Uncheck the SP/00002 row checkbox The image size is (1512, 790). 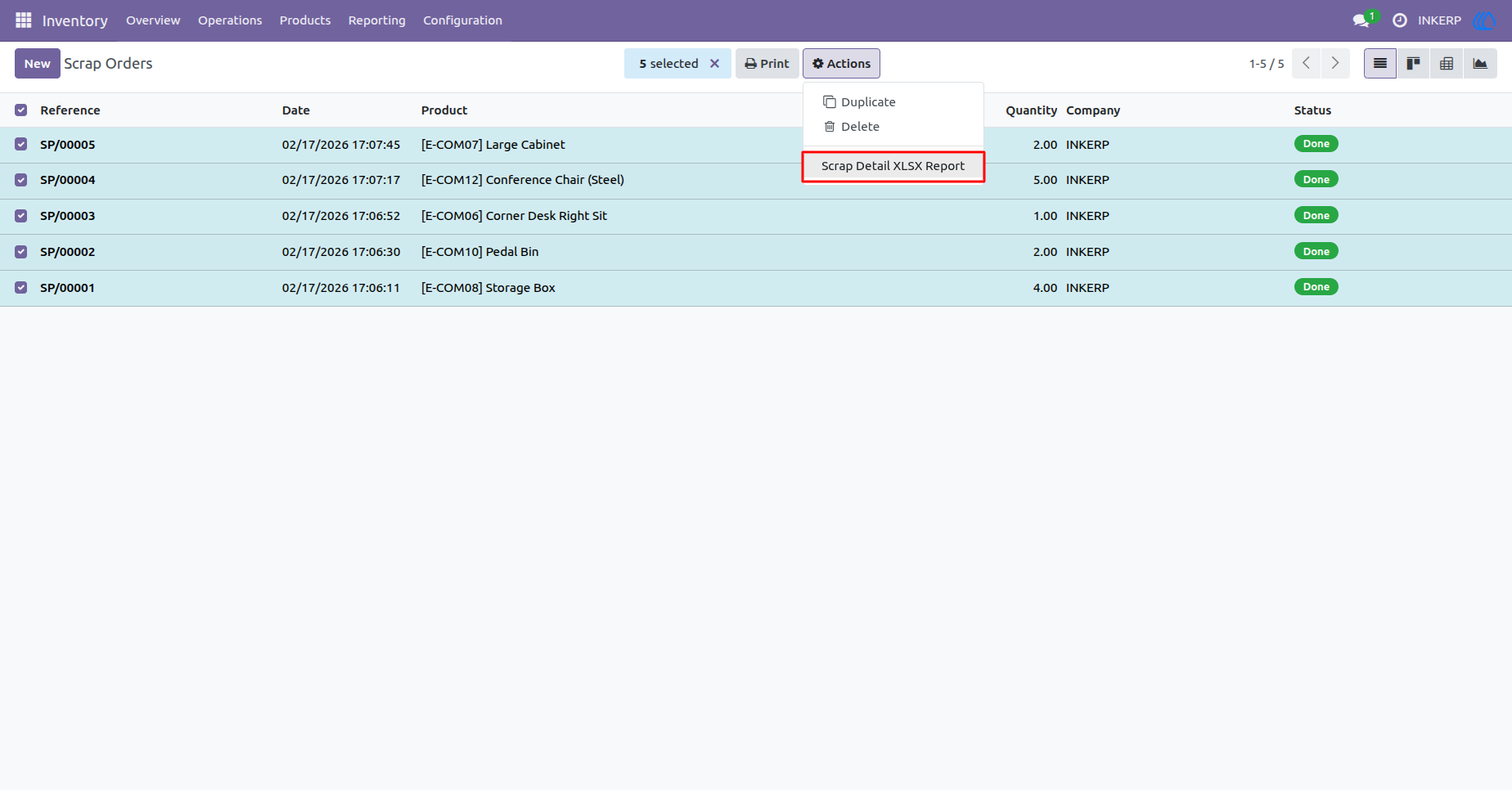(21, 252)
